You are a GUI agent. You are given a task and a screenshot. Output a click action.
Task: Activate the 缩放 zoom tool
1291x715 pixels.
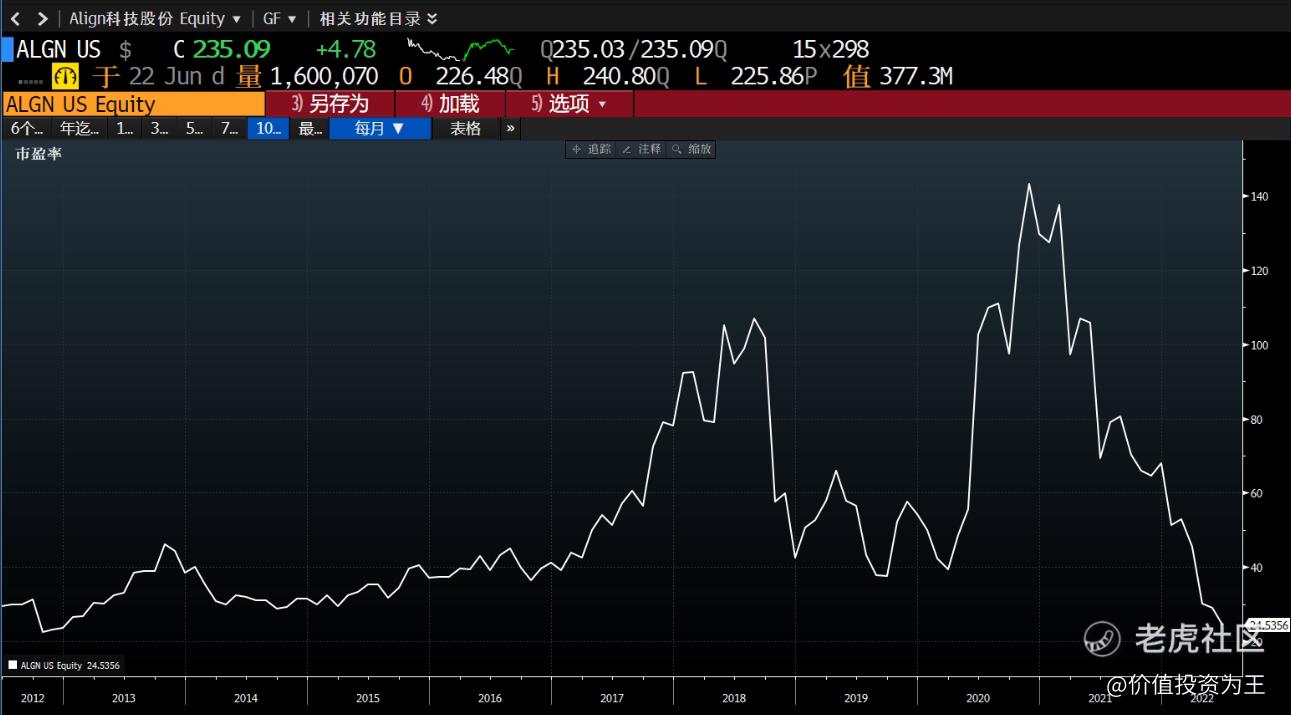click(x=691, y=149)
